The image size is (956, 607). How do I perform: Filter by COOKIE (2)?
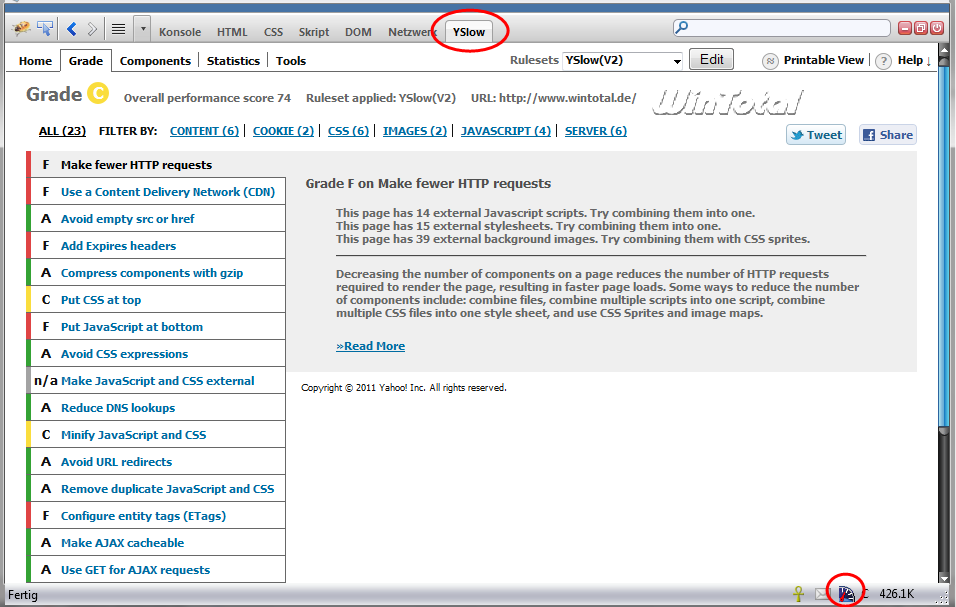(284, 131)
